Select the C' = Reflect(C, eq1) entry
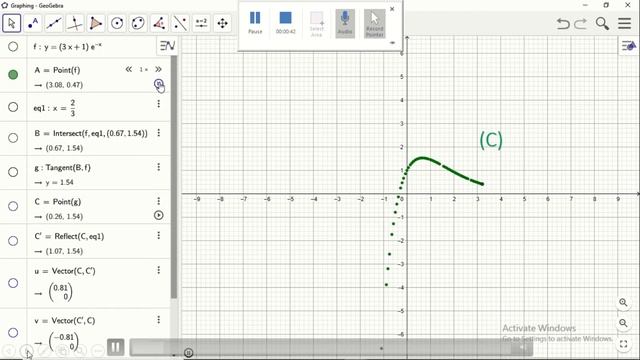This screenshot has height=360, width=640. tap(69, 236)
